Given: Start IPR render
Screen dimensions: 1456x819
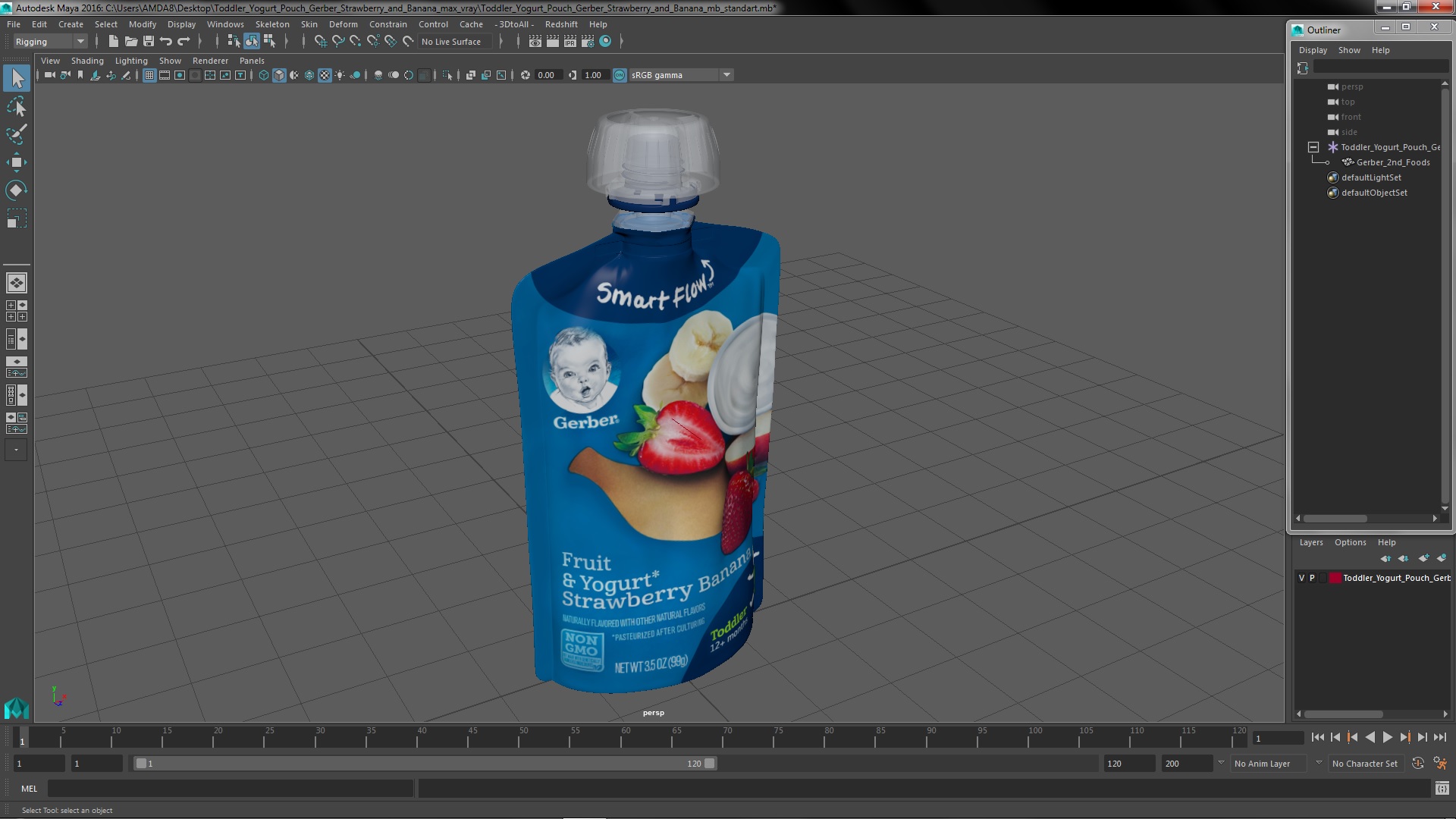Looking at the screenshot, I should pos(570,42).
